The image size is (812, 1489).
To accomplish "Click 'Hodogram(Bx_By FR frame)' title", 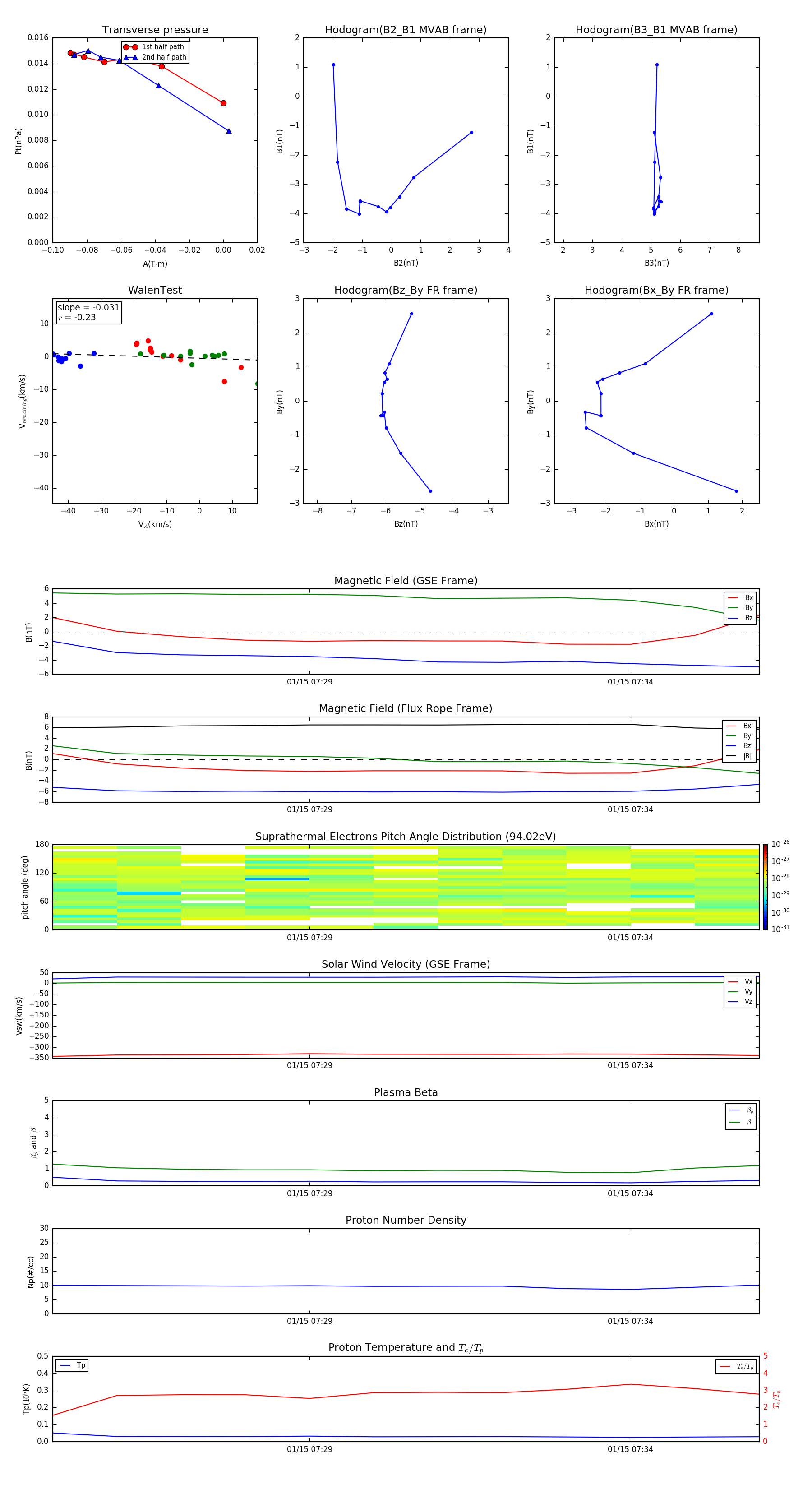I will (656, 290).
